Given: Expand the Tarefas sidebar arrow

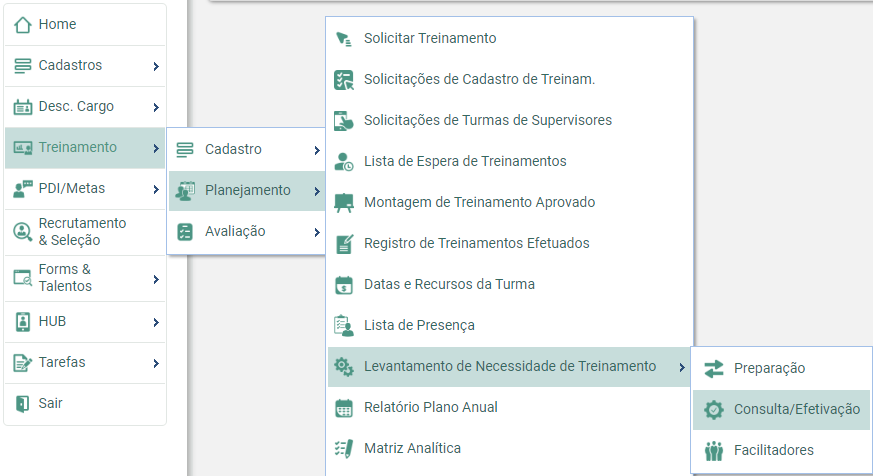Looking at the screenshot, I should point(156,364).
